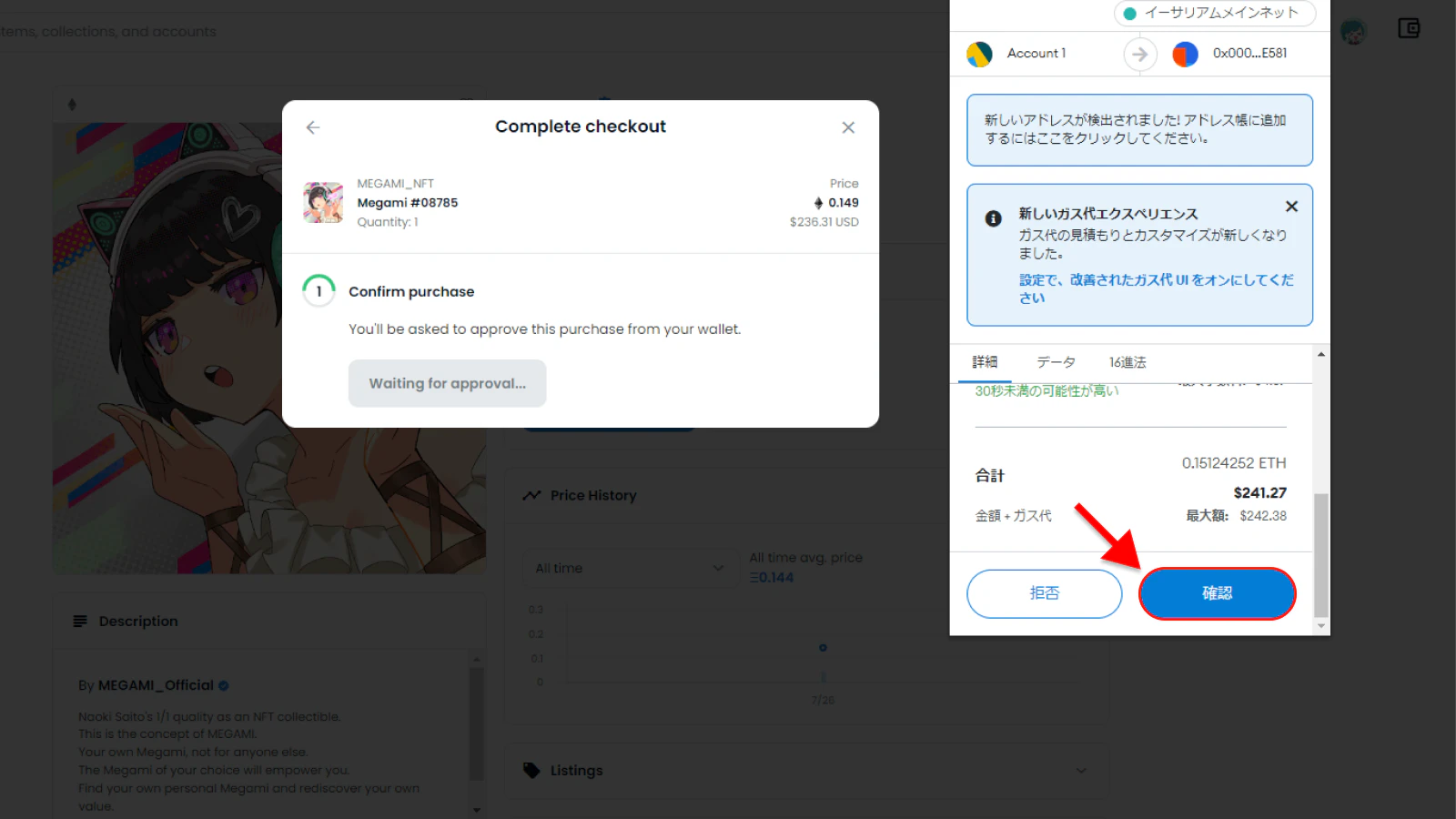Open the All time range dropdown
Screen dimensions: 1456x819
(630, 568)
